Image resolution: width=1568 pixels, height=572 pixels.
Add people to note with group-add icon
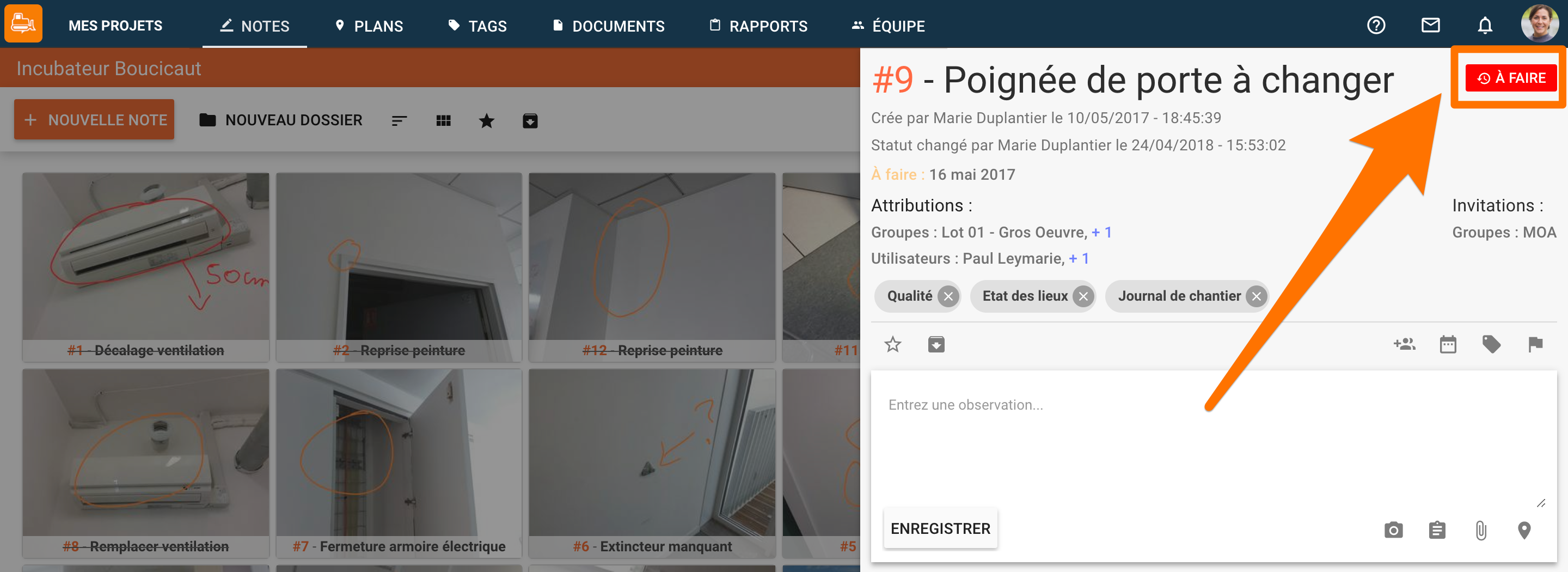point(1404,344)
